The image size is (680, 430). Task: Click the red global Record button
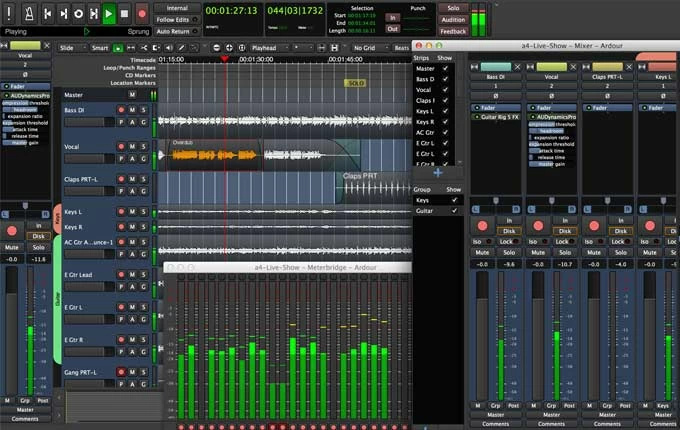coord(142,14)
